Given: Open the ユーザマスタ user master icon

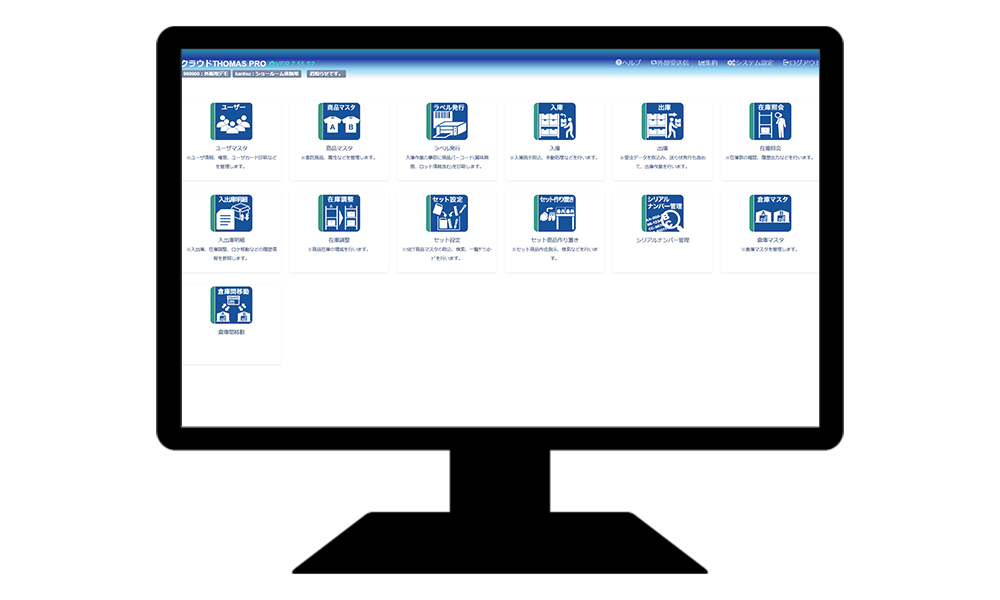Looking at the screenshot, I should click(231, 121).
